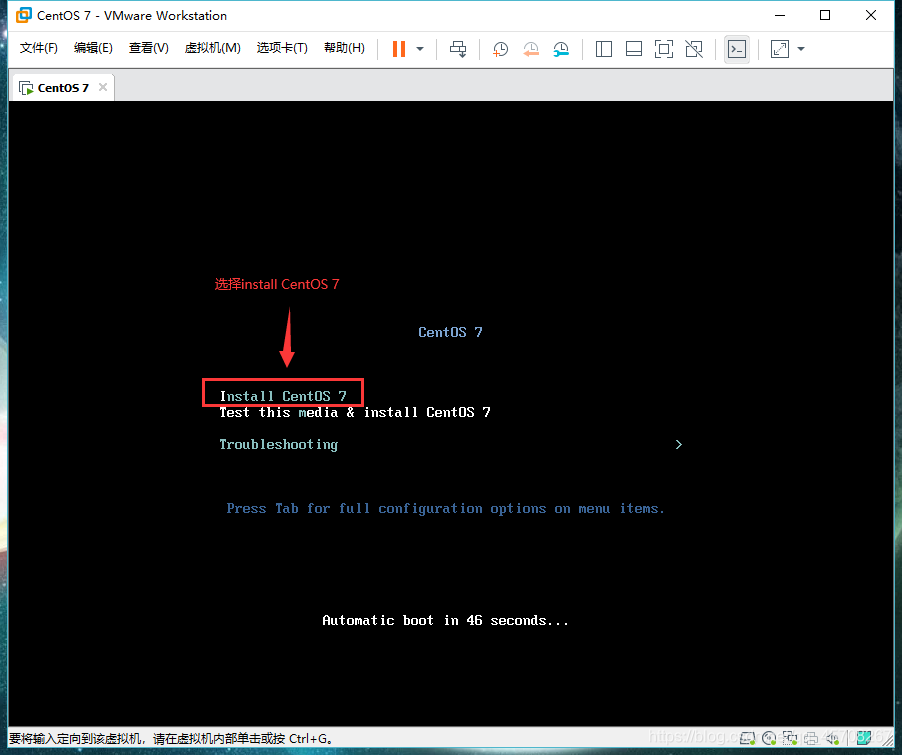Select Install CentOS 7 boot entry

(283, 396)
